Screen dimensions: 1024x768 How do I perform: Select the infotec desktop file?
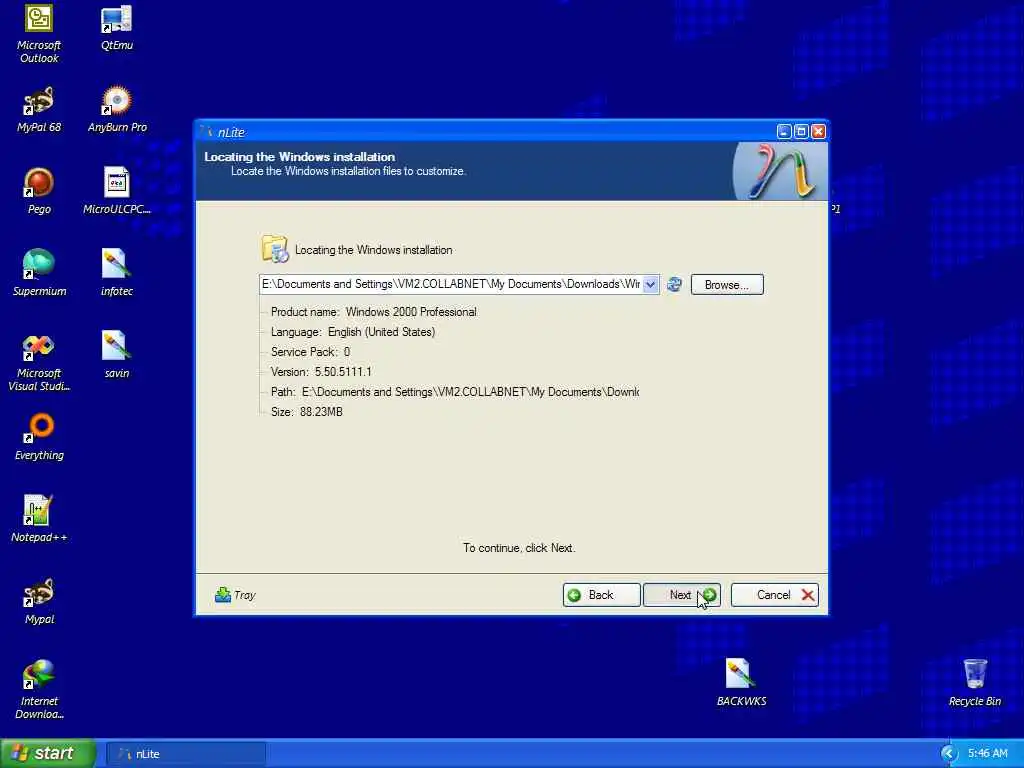click(117, 274)
